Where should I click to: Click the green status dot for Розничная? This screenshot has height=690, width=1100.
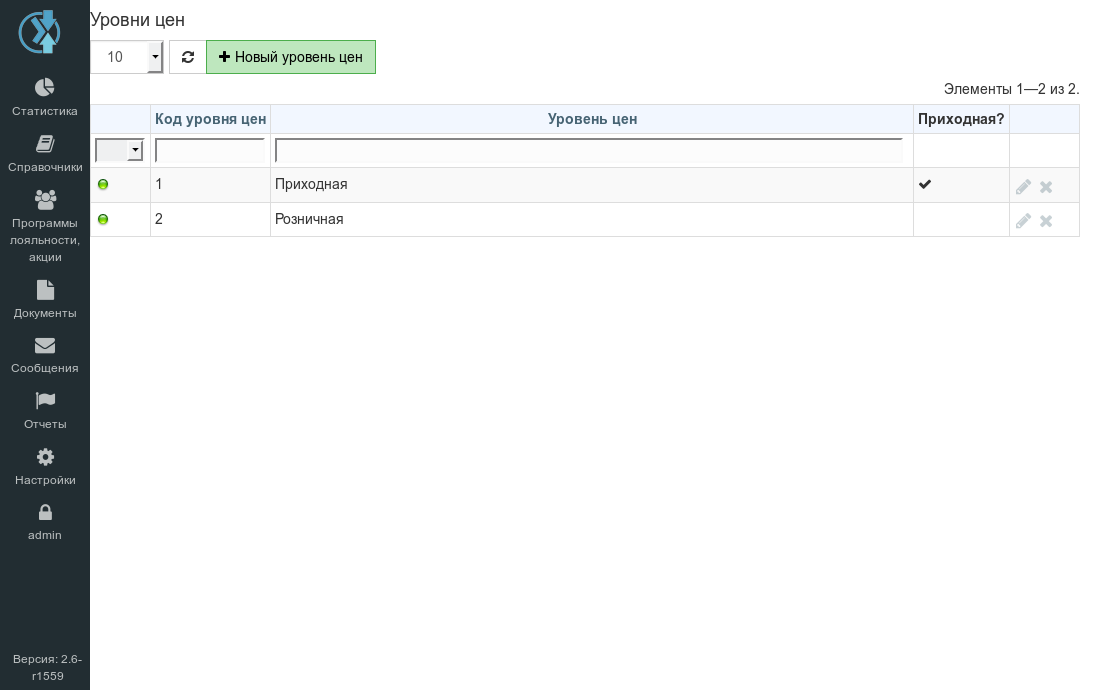point(103,219)
